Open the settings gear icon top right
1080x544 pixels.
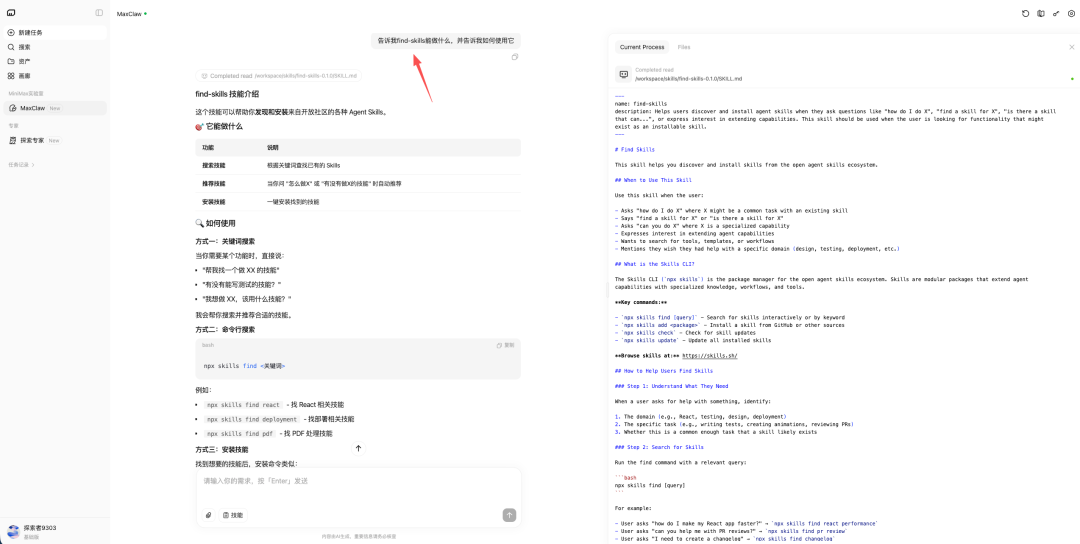coord(1071,13)
